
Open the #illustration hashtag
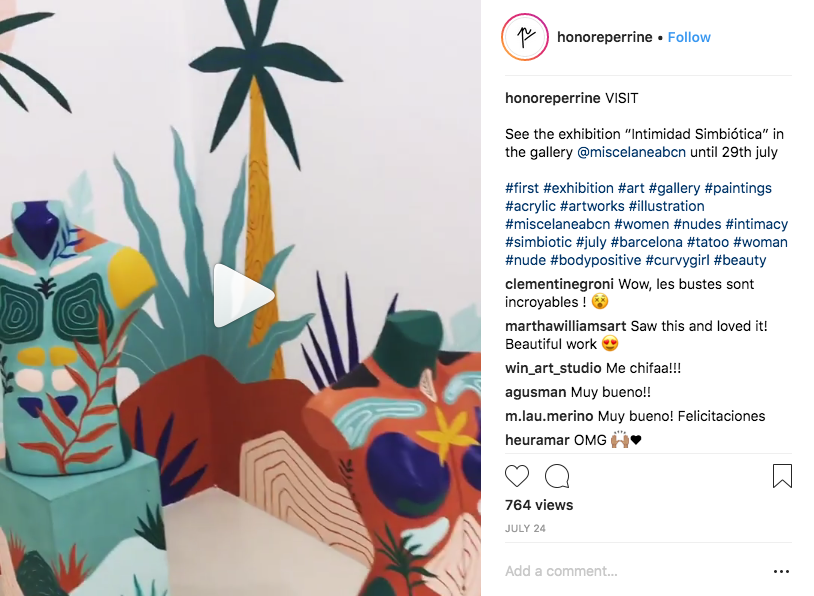click(x=667, y=206)
